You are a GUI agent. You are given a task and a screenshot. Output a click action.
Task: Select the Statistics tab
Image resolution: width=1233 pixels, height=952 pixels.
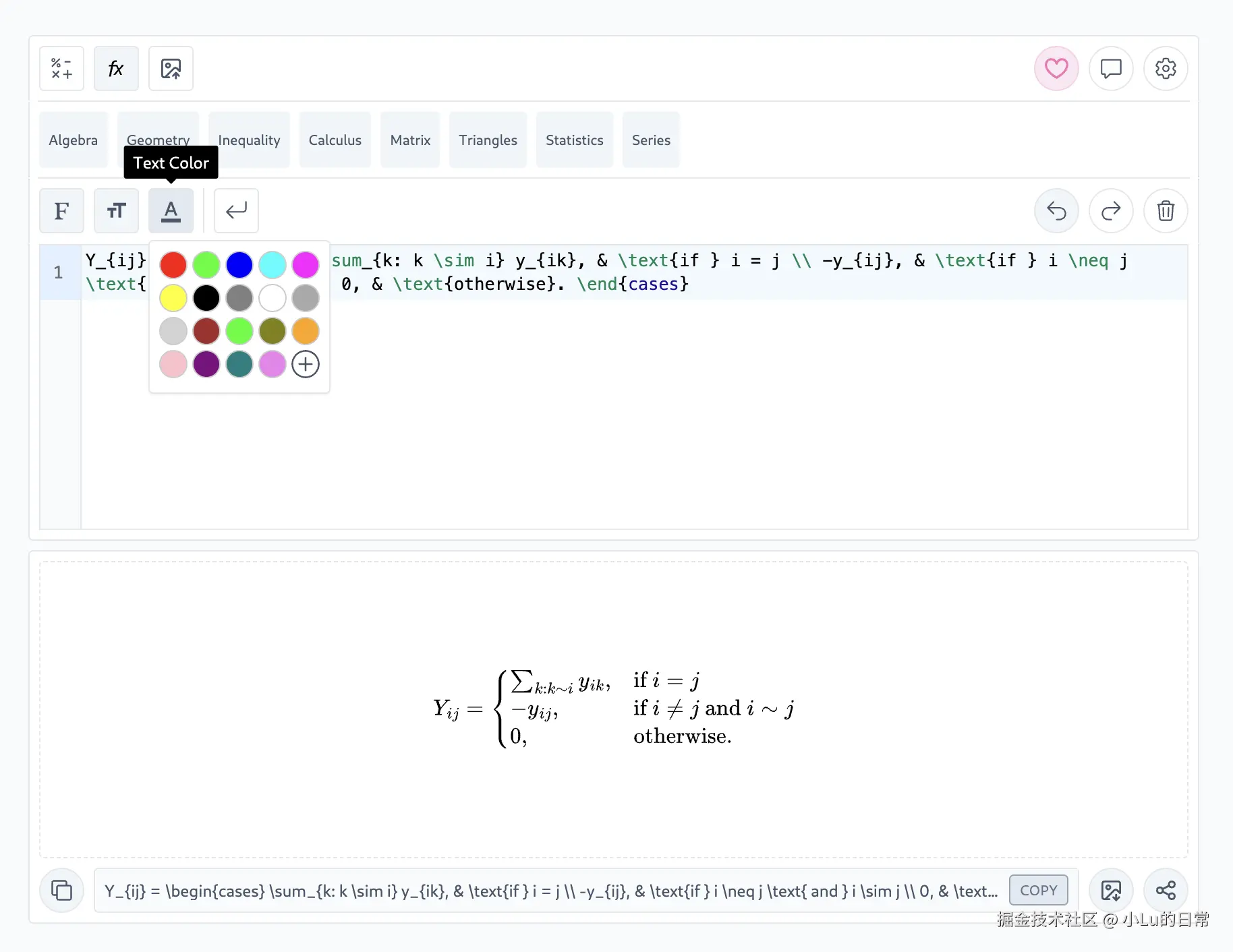click(574, 140)
